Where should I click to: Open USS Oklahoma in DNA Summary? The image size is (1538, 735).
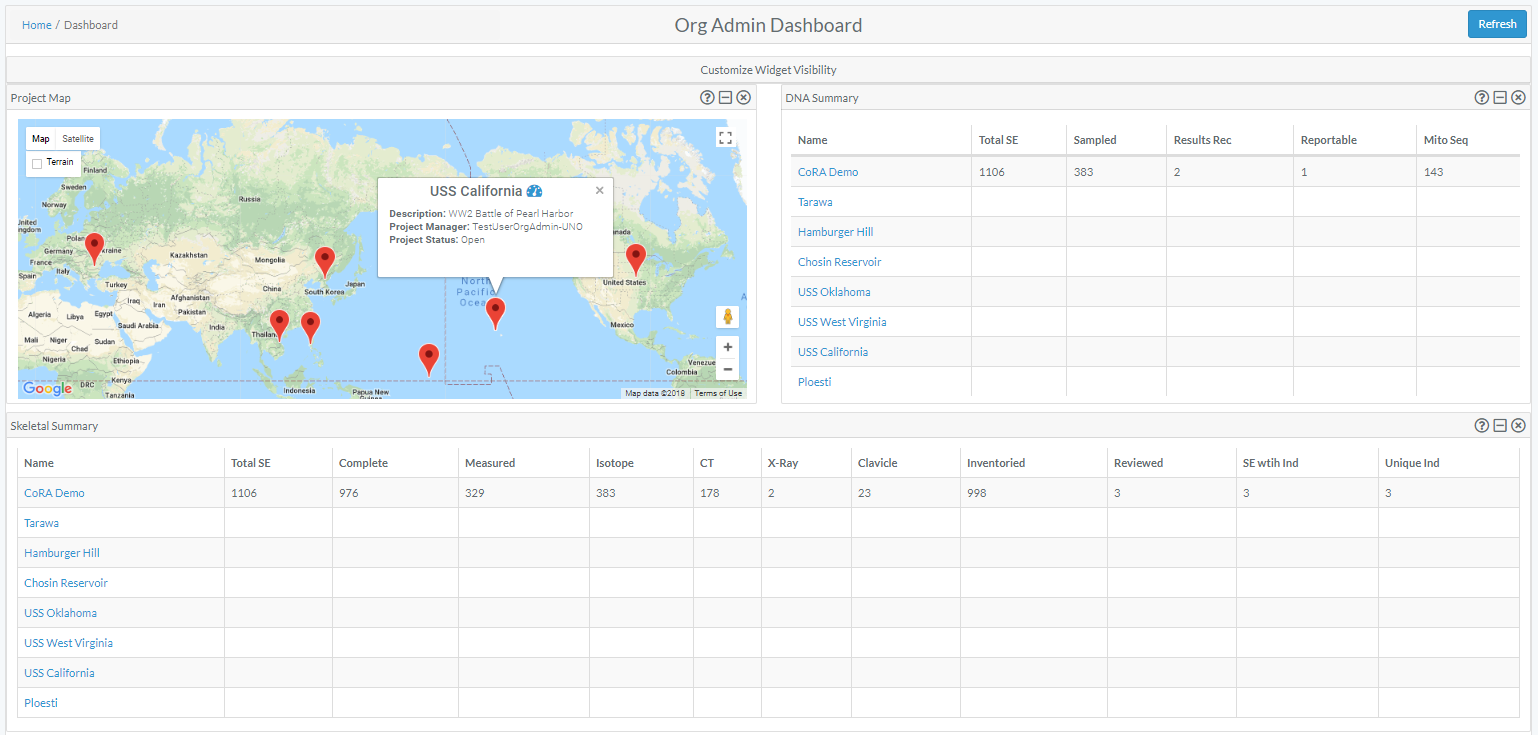(834, 292)
